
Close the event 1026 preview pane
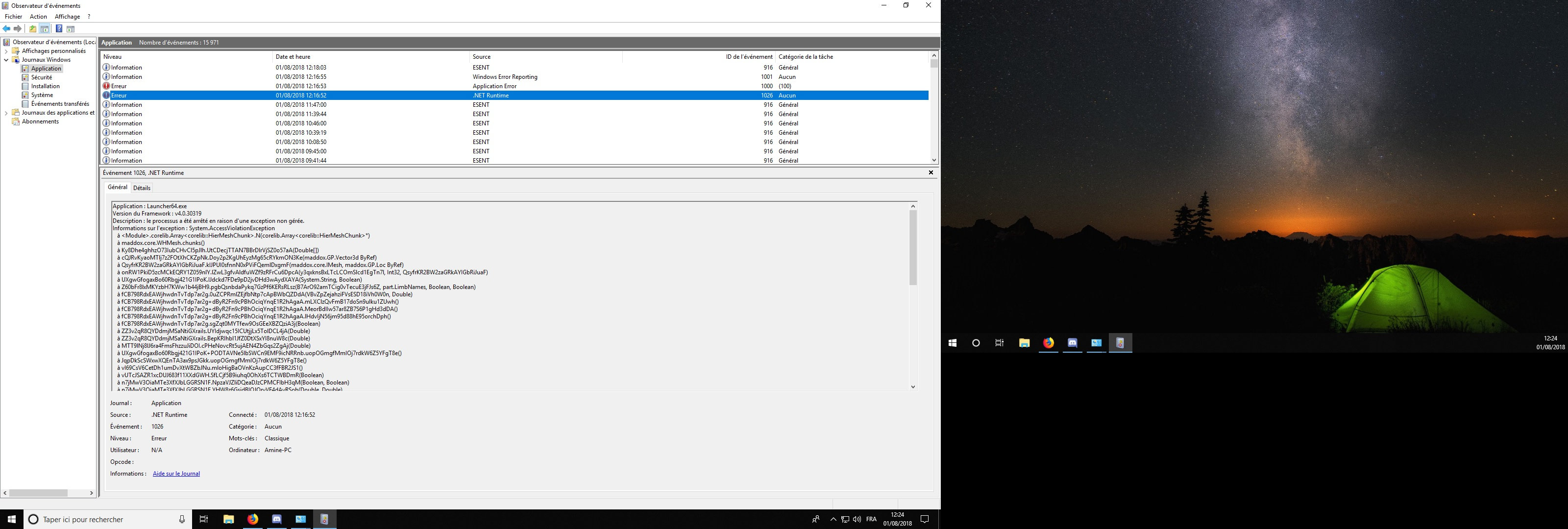click(x=930, y=173)
